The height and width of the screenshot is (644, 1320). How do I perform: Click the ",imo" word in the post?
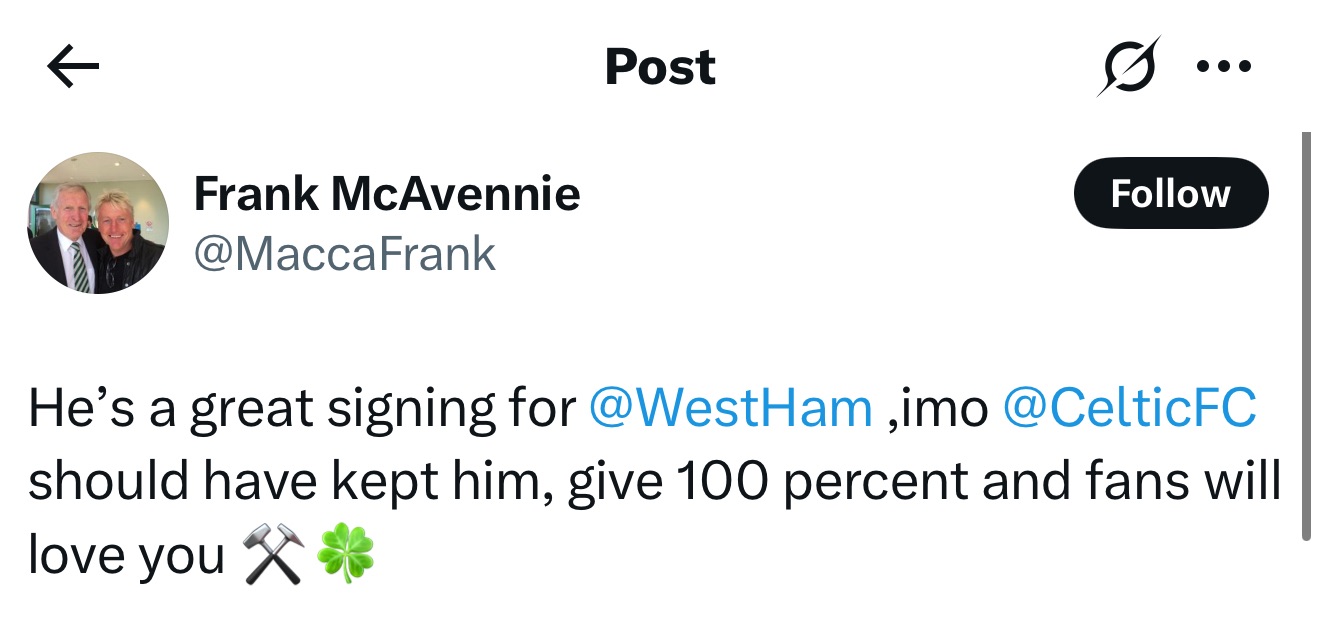937,409
